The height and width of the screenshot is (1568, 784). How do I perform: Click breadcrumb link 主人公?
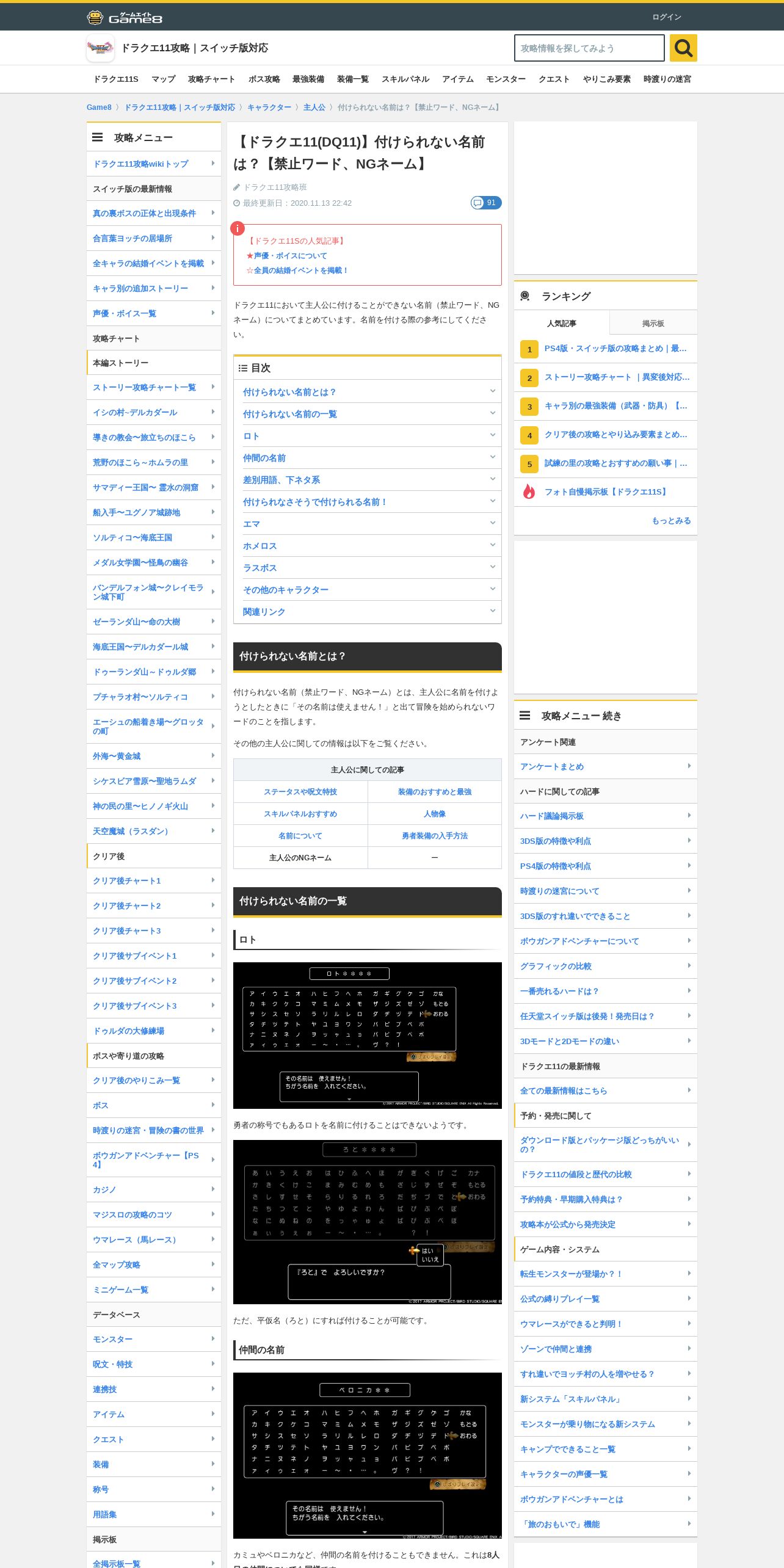click(314, 107)
